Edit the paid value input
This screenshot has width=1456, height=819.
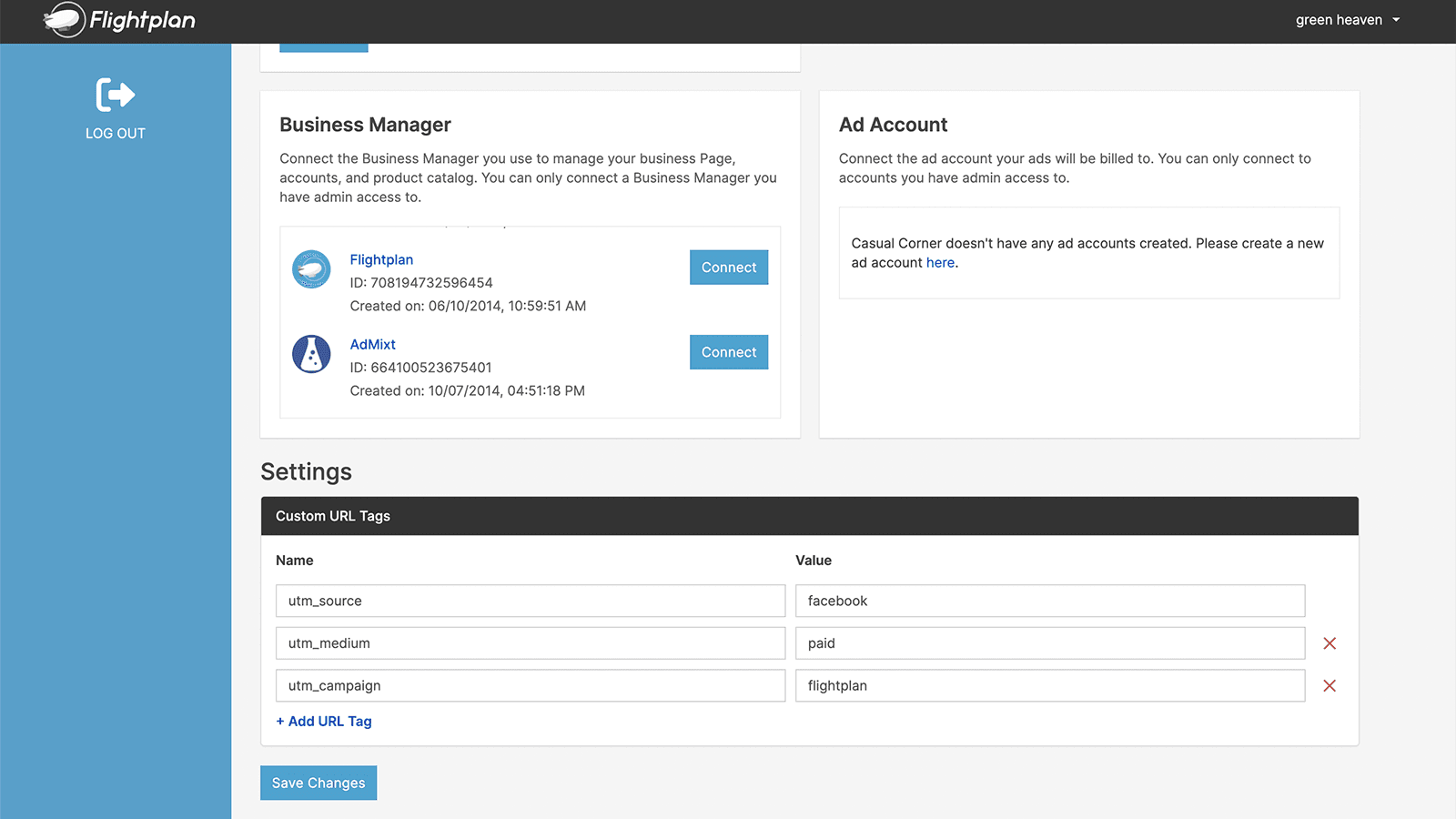[1049, 643]
